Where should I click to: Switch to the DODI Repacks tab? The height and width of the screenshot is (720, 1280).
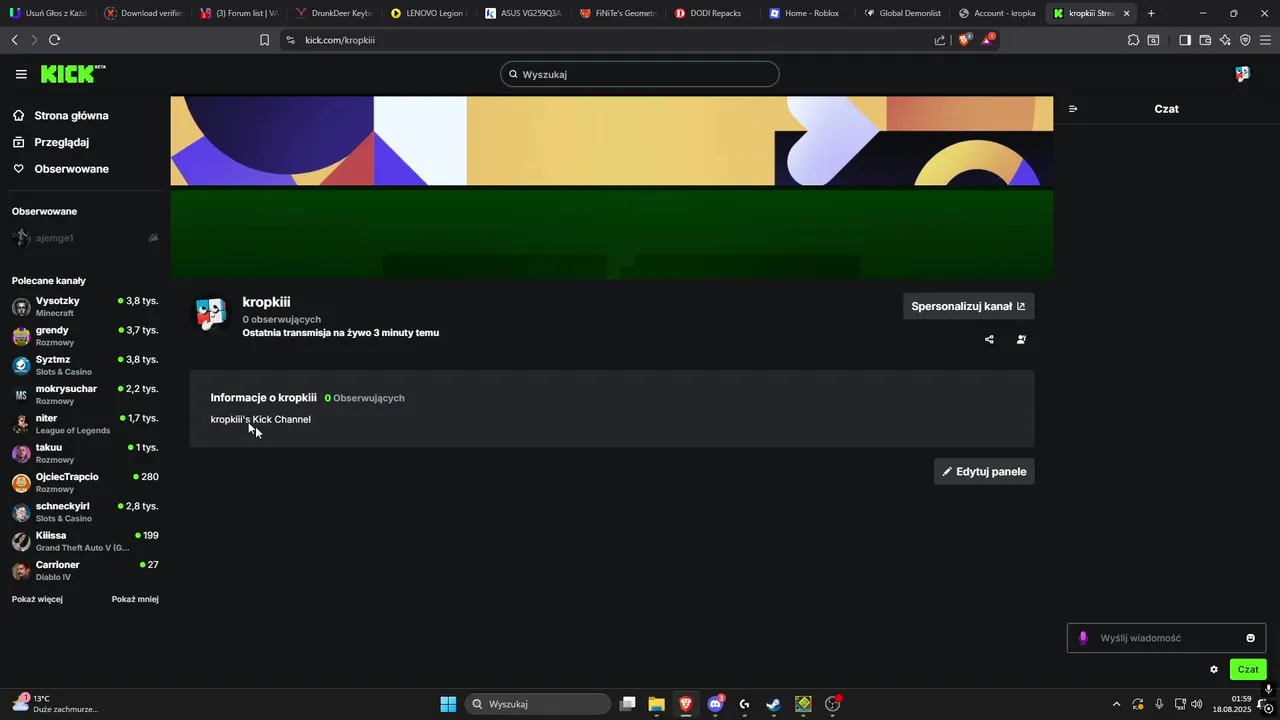tap(712, 13)
